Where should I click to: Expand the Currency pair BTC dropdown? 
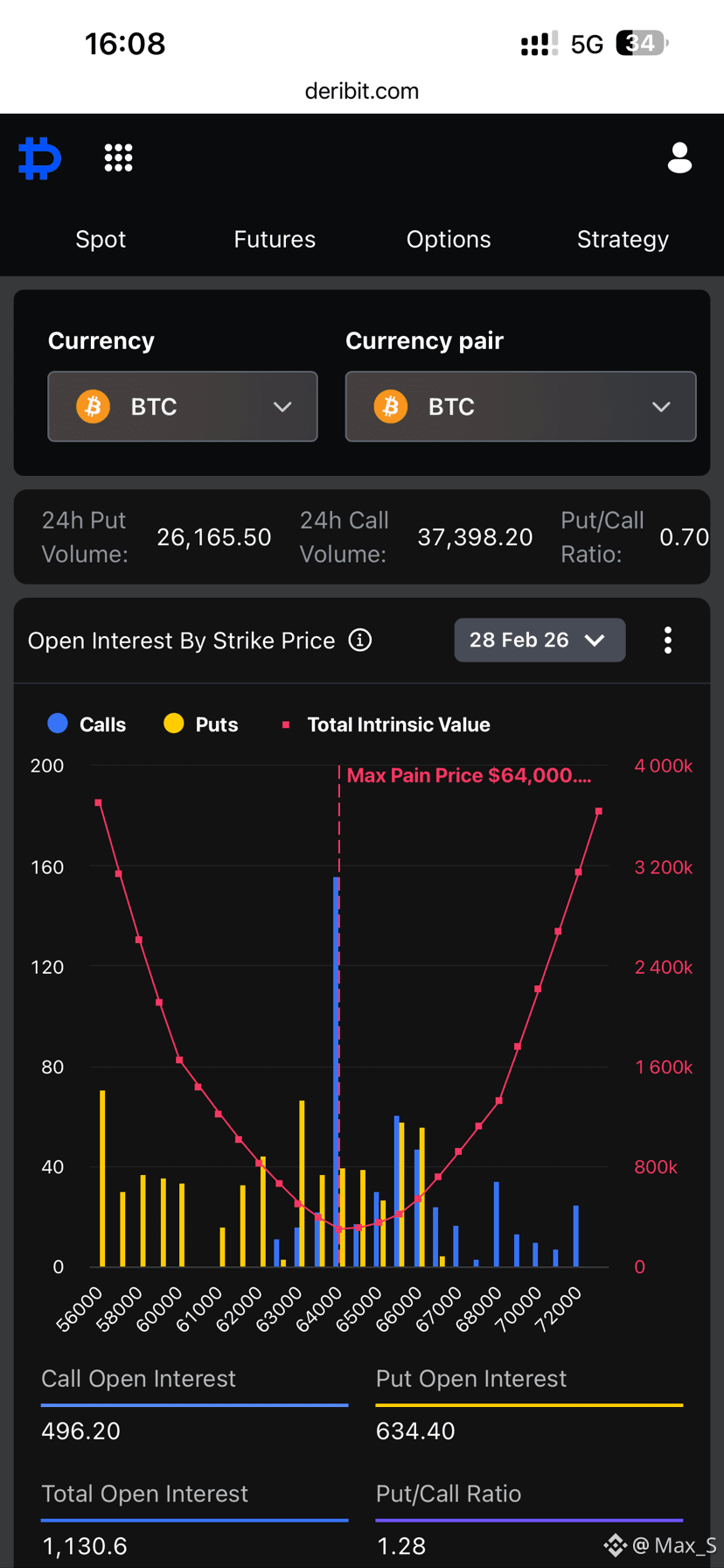pyautogui.click(x=521, y=407)
